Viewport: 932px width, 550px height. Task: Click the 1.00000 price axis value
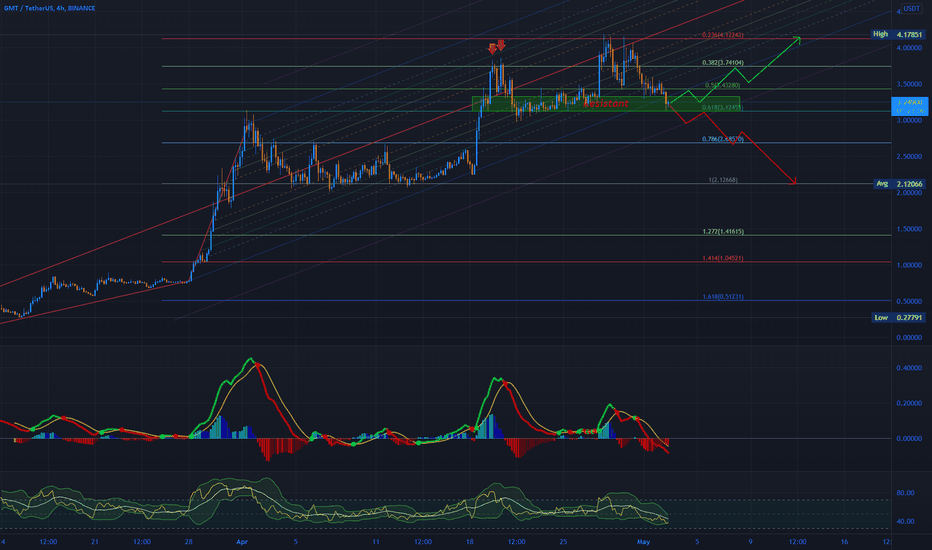pos(909,265)
